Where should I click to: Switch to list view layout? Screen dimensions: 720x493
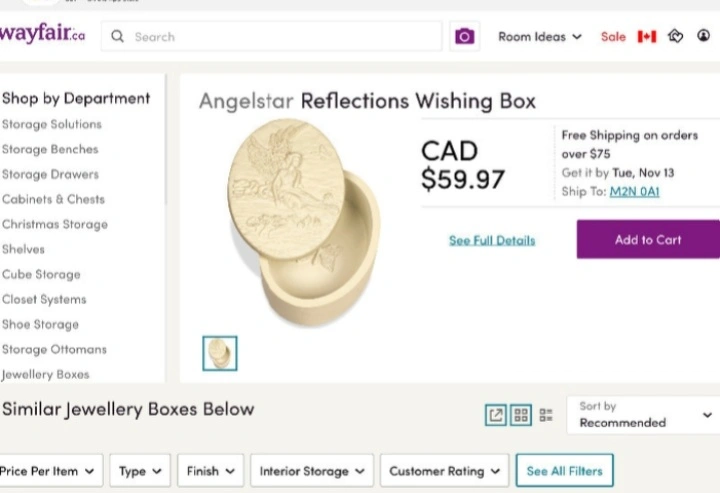pos(546,414)
